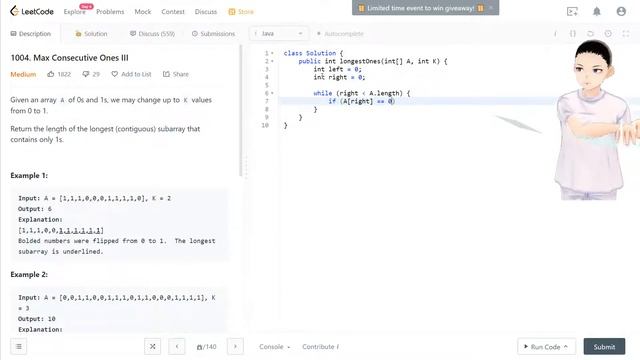Run Code button
The height and width of the screenshot is (360, 640).
(547, 347)
